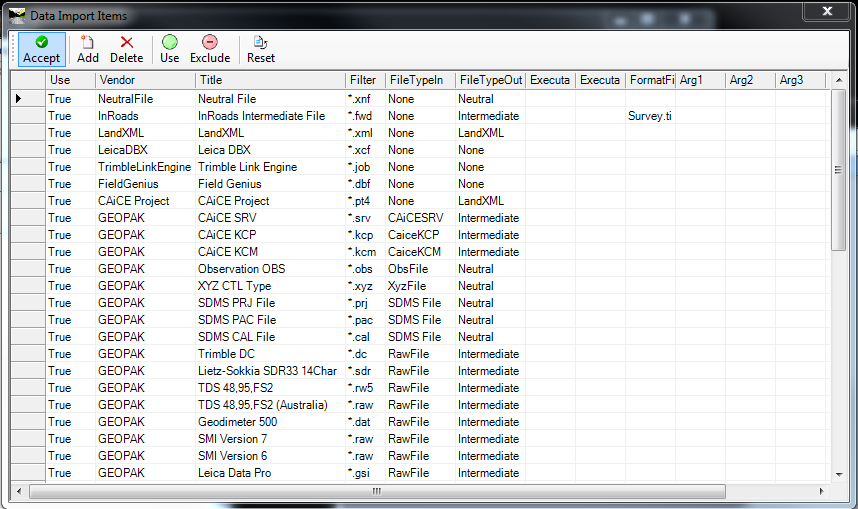Click the *.xcf filter cell
This screenshot has width=858, height=509.
tap(365, 149)
